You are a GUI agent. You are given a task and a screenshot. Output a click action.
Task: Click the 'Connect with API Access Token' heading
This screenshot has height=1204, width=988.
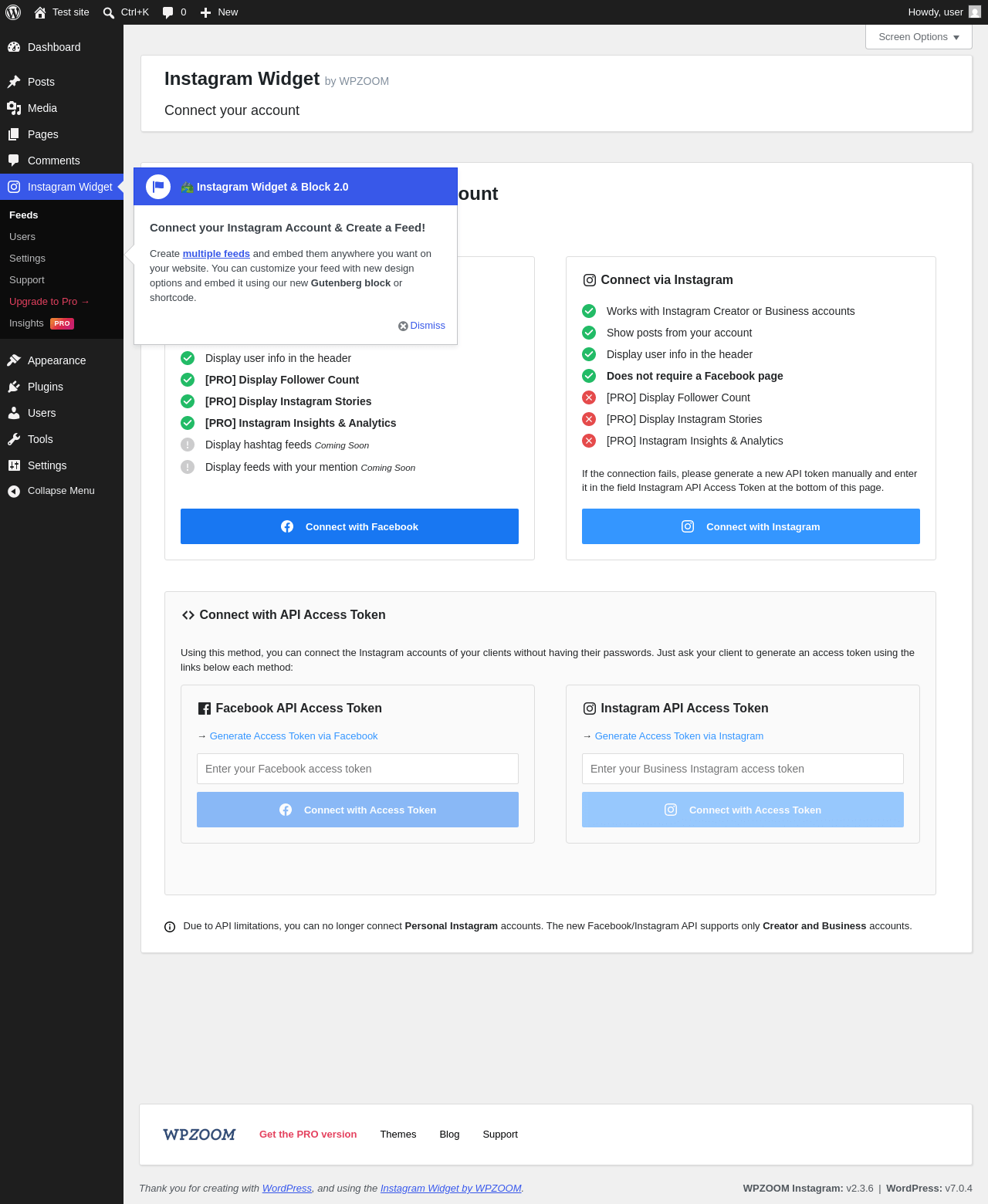click(293, 615)
